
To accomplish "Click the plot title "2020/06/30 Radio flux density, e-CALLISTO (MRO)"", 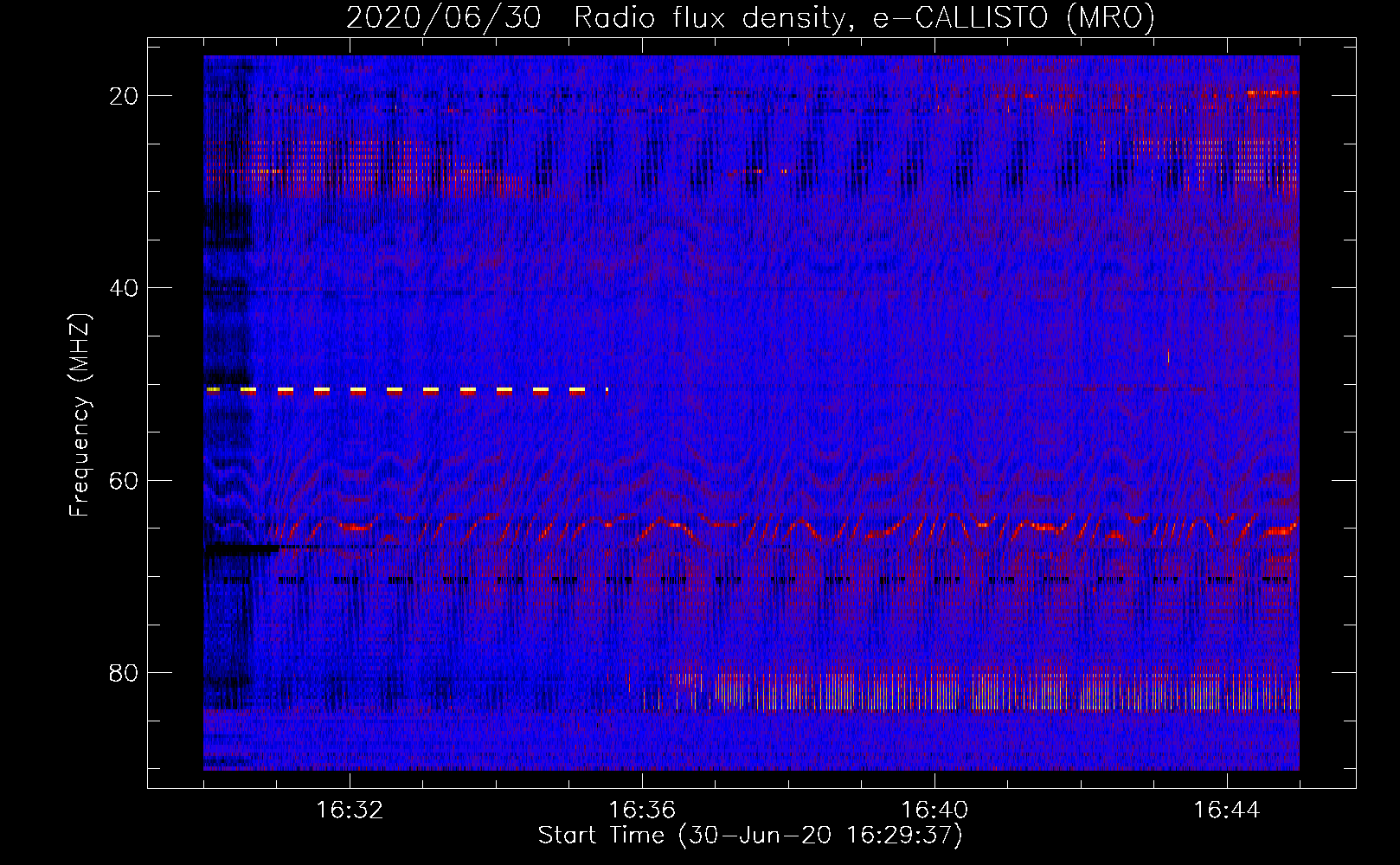I will 750,17.
